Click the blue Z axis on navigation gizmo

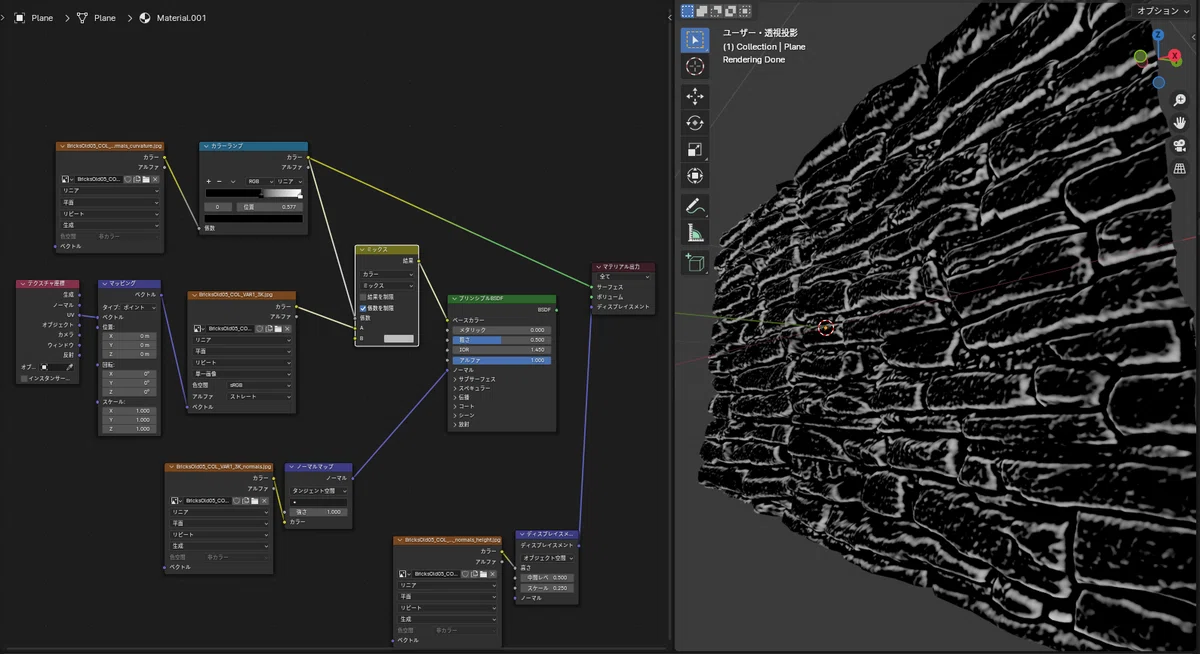[x=1158, y=35]
